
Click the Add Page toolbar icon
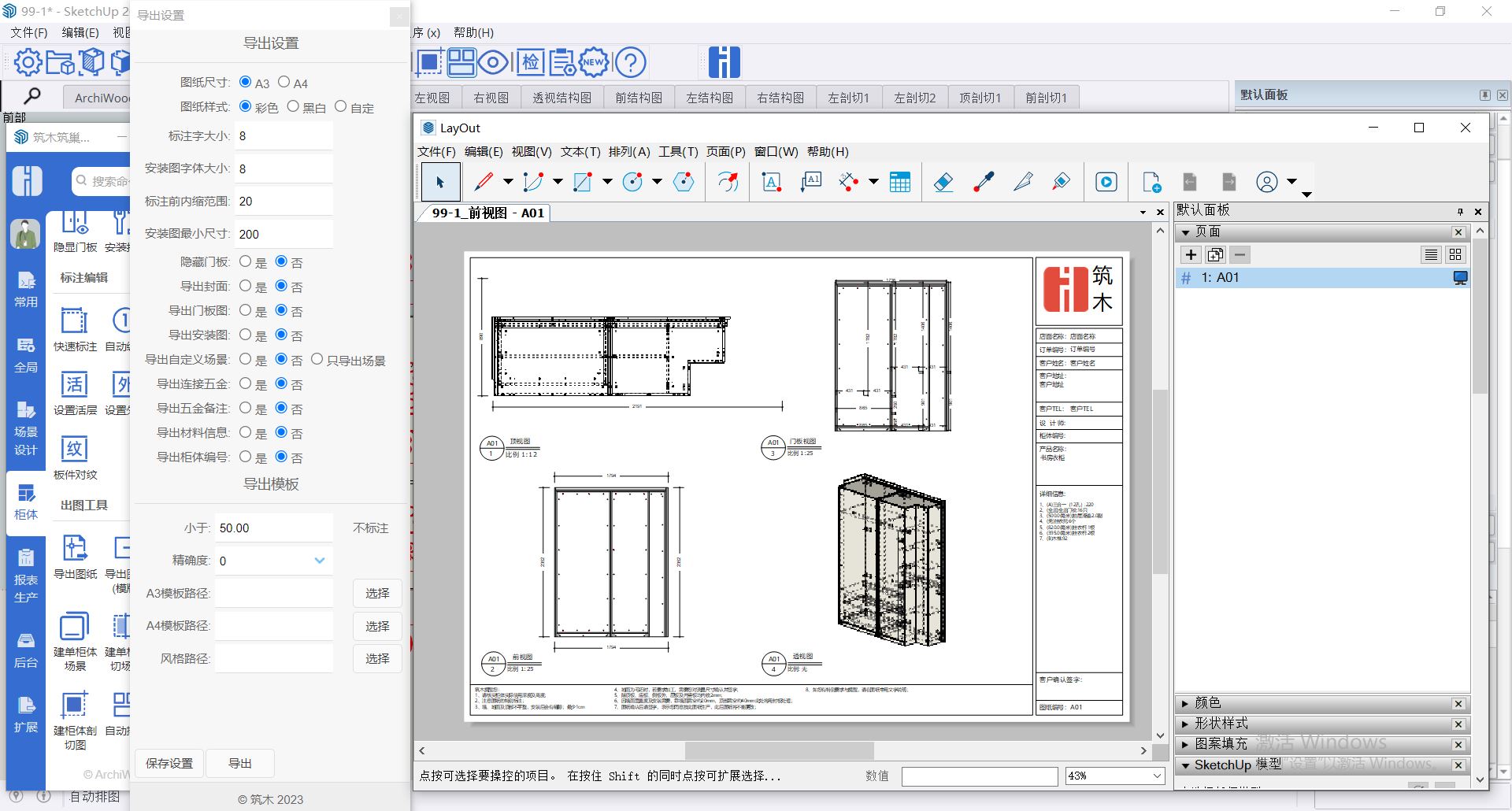(x=1151, y=183)
